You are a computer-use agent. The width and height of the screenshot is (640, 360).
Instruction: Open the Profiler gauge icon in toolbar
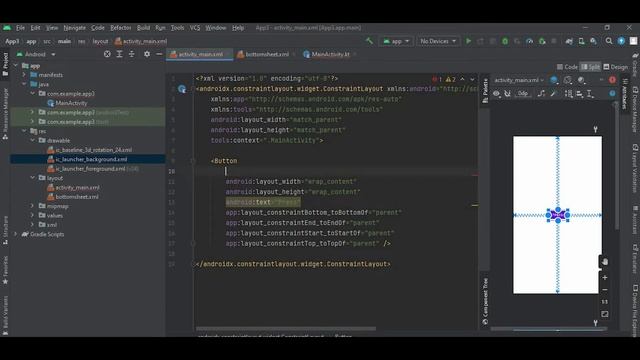pos(529,41)
